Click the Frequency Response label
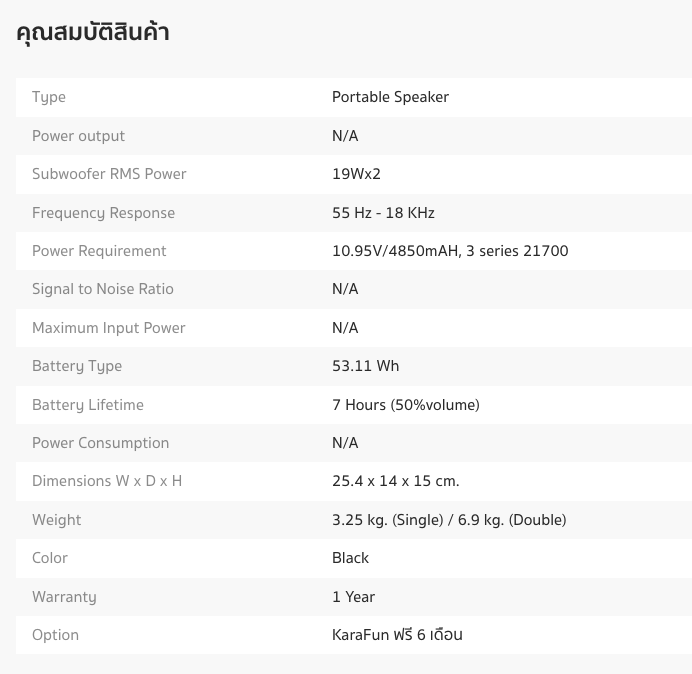The image size is (692, 674). click(103, 213)
